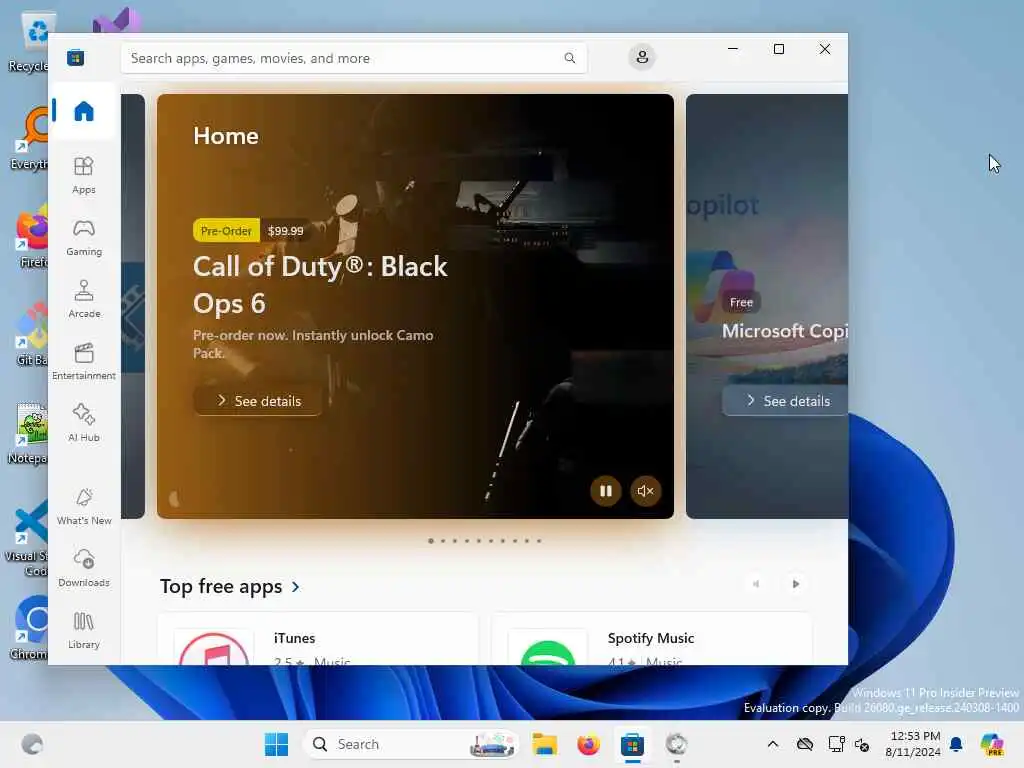Click the Pre-Order badge
The image size is (1024, 768).
(x=226, y=231)
